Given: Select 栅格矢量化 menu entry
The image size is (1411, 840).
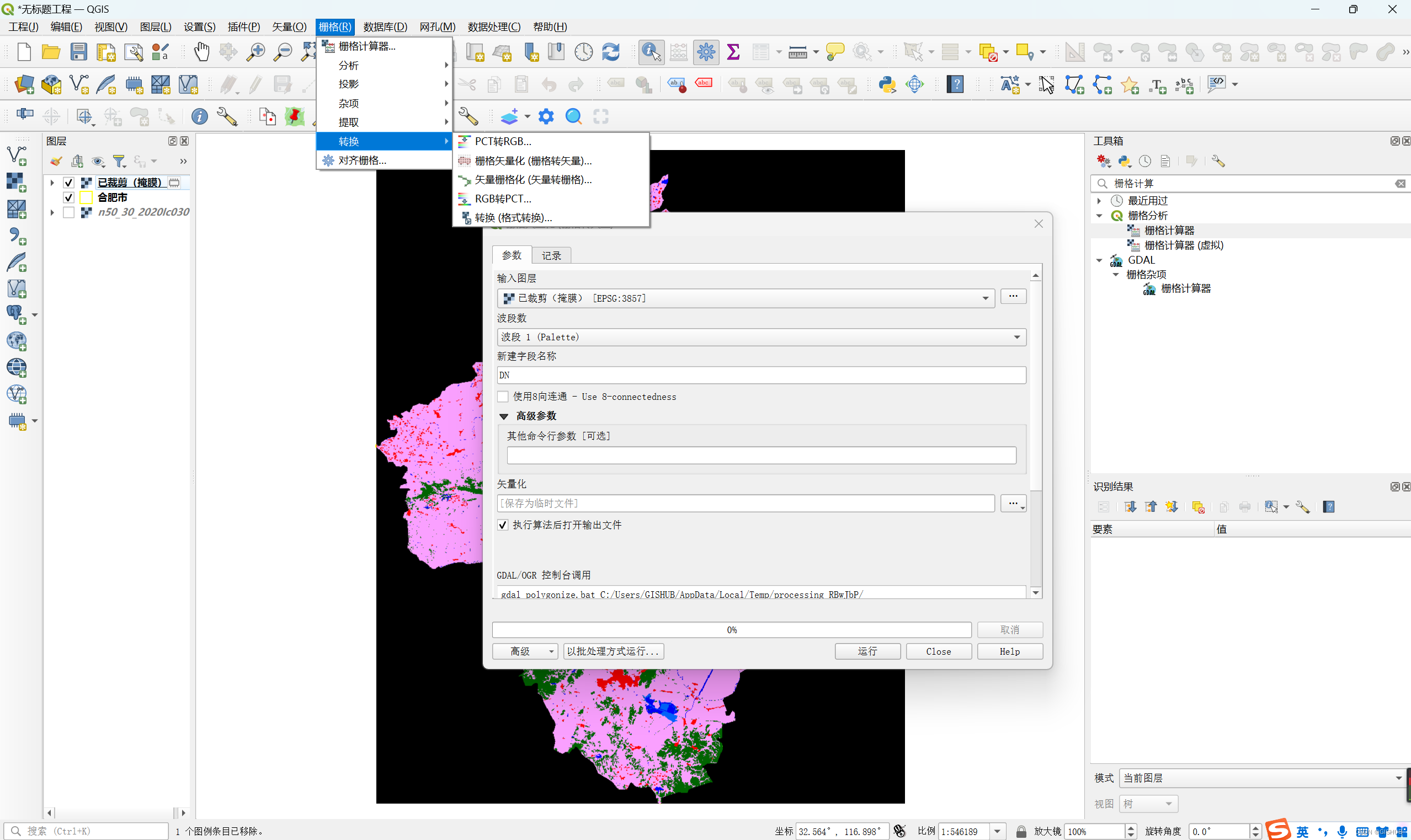Looking at the screenshot, I should pos(533,160).
